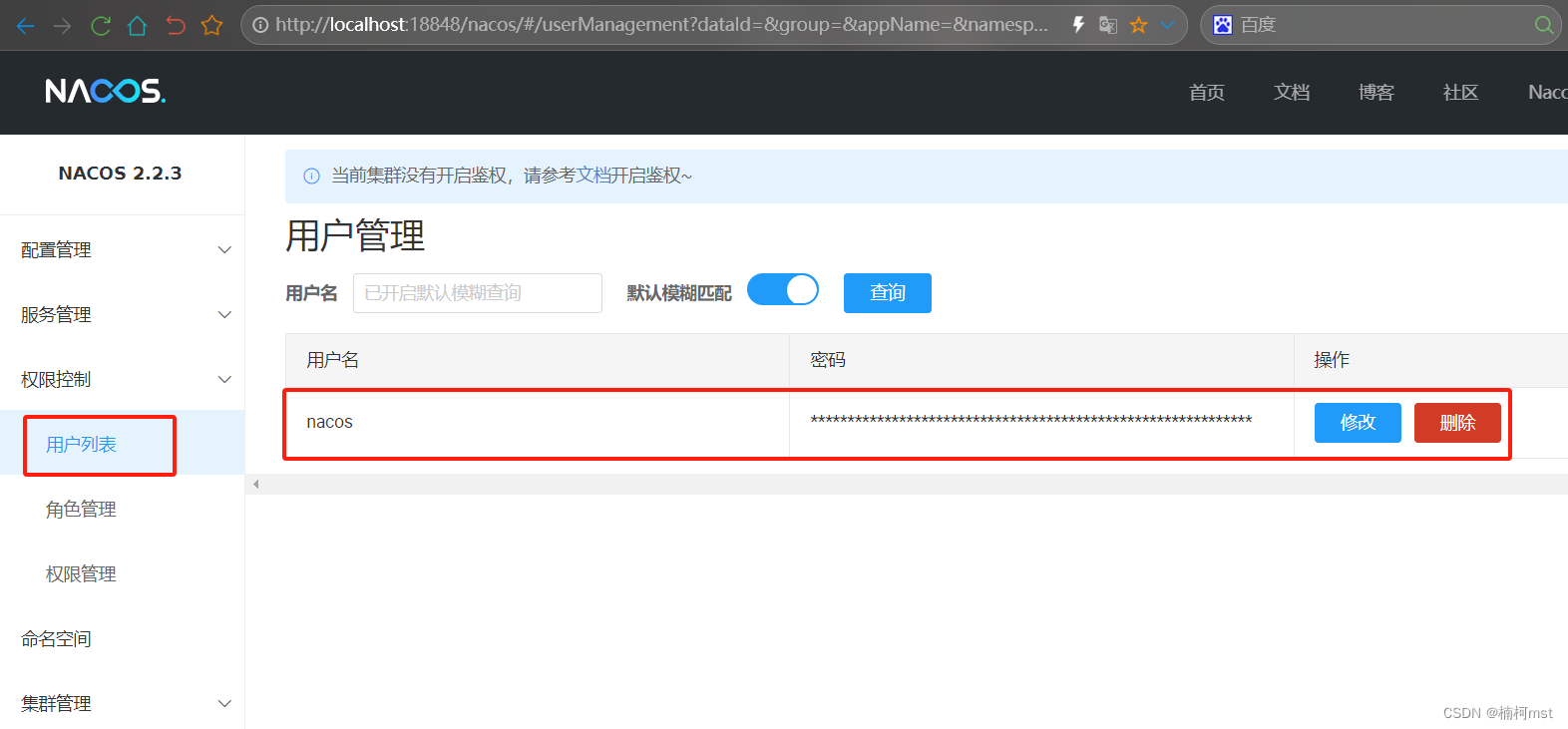Click the Baidu paw search engine icon
The height and width of the screenshot is (729, 1568).
(x=1223, y=25)
